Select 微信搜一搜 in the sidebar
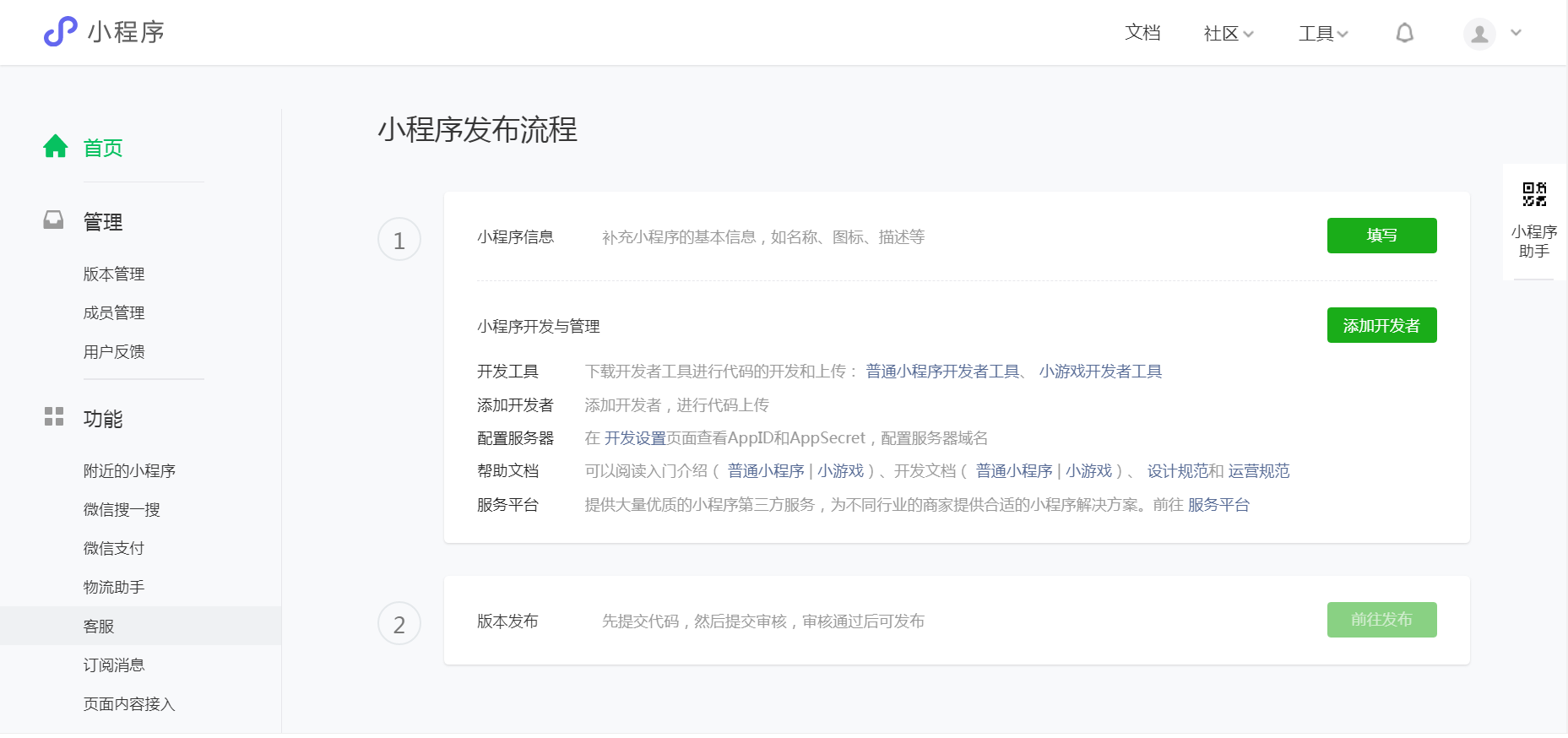 coord(122,510)
